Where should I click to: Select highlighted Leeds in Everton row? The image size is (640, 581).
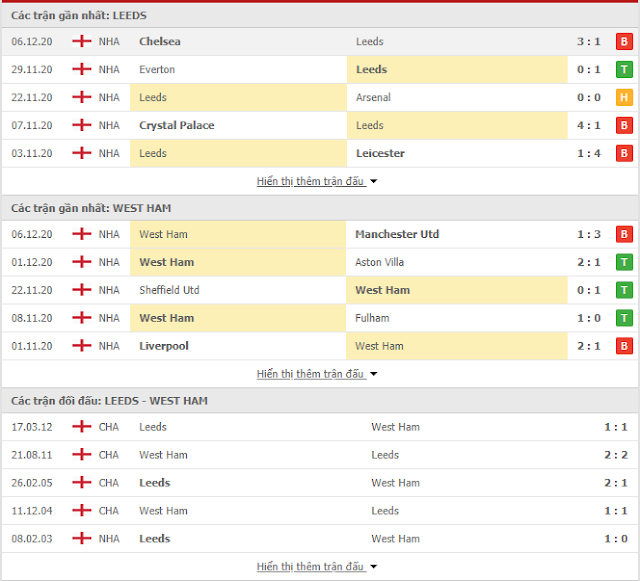coord(371,69)
